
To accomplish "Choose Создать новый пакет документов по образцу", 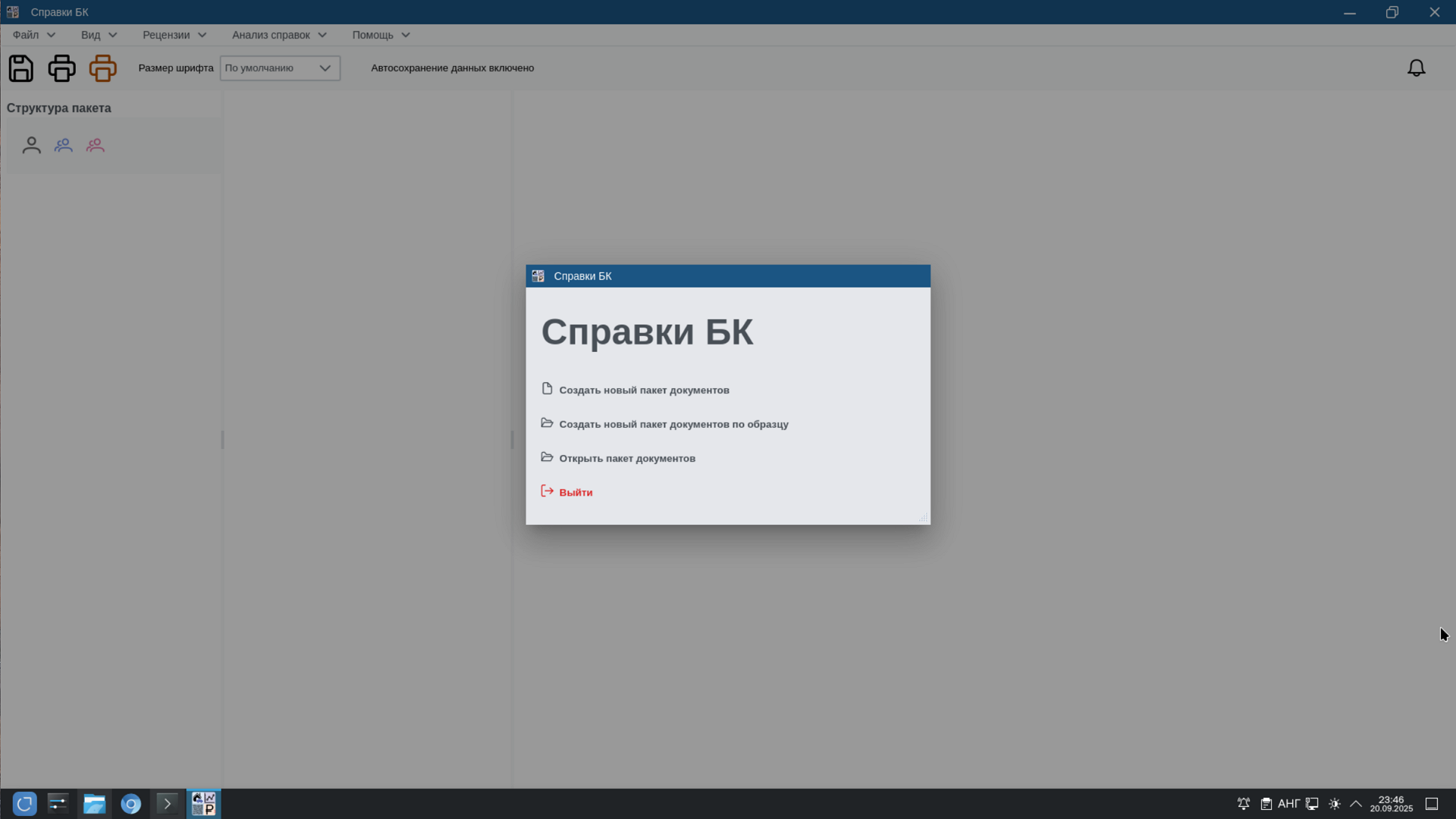I will coord(673,424).
